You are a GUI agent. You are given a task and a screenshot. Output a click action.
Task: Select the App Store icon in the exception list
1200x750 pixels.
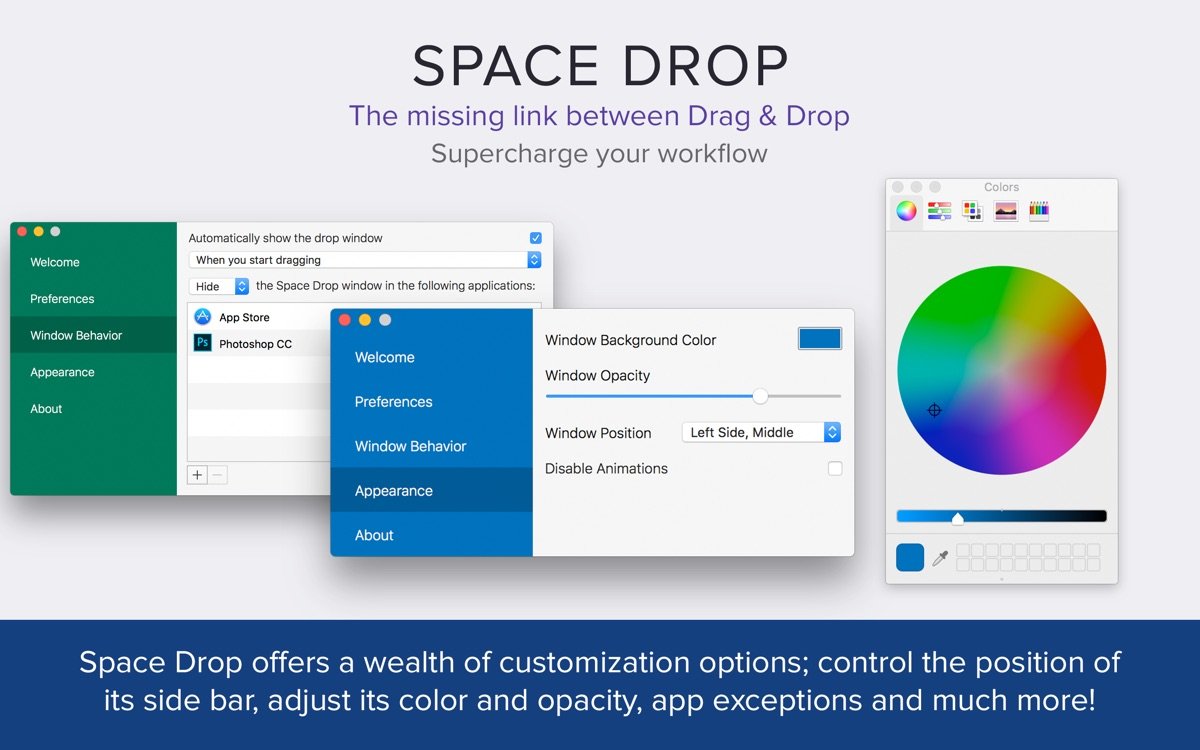202,317
